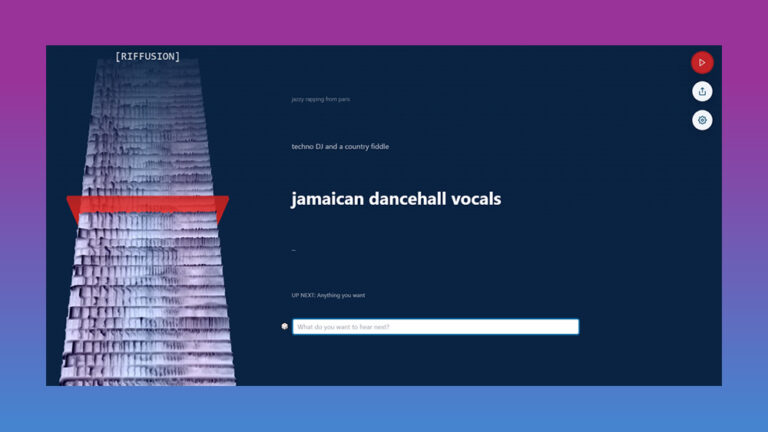Viewport: 768px width, 432px height.
Task: Open settings with the gear icon
Action: pos(702,120)
